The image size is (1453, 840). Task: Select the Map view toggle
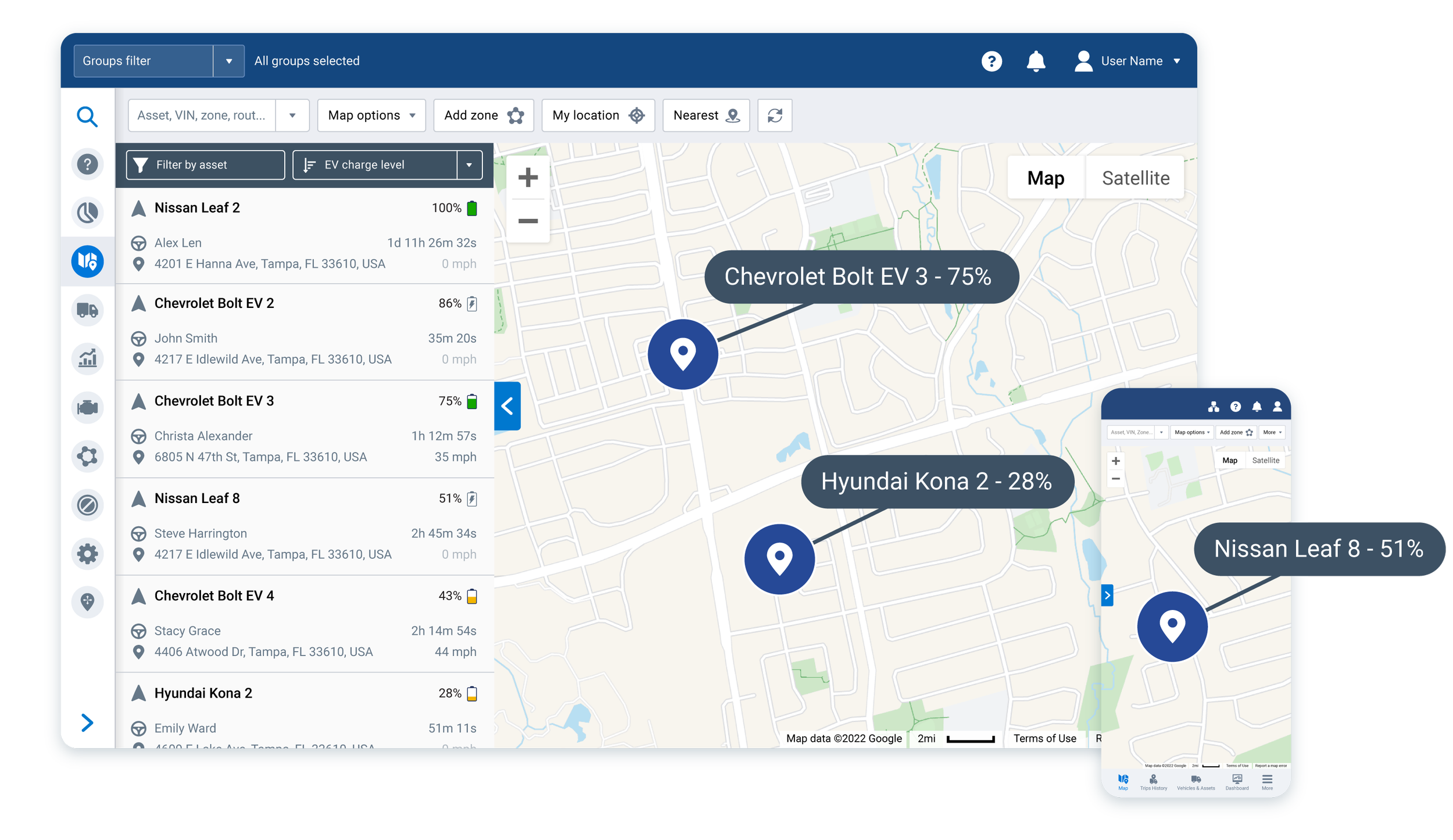point(1045,178)
